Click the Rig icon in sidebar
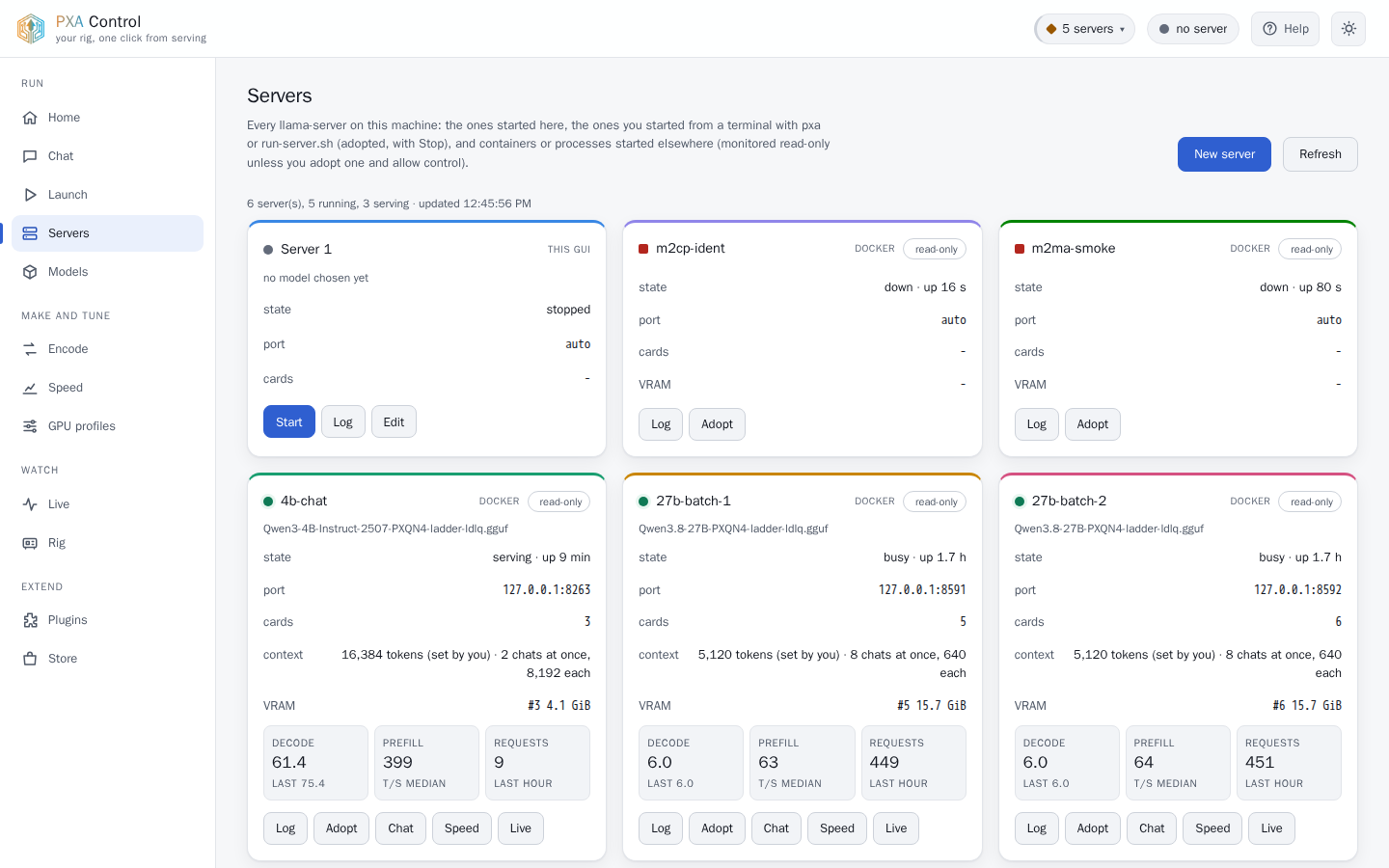 pyautogui.click(x=30, y=543)
